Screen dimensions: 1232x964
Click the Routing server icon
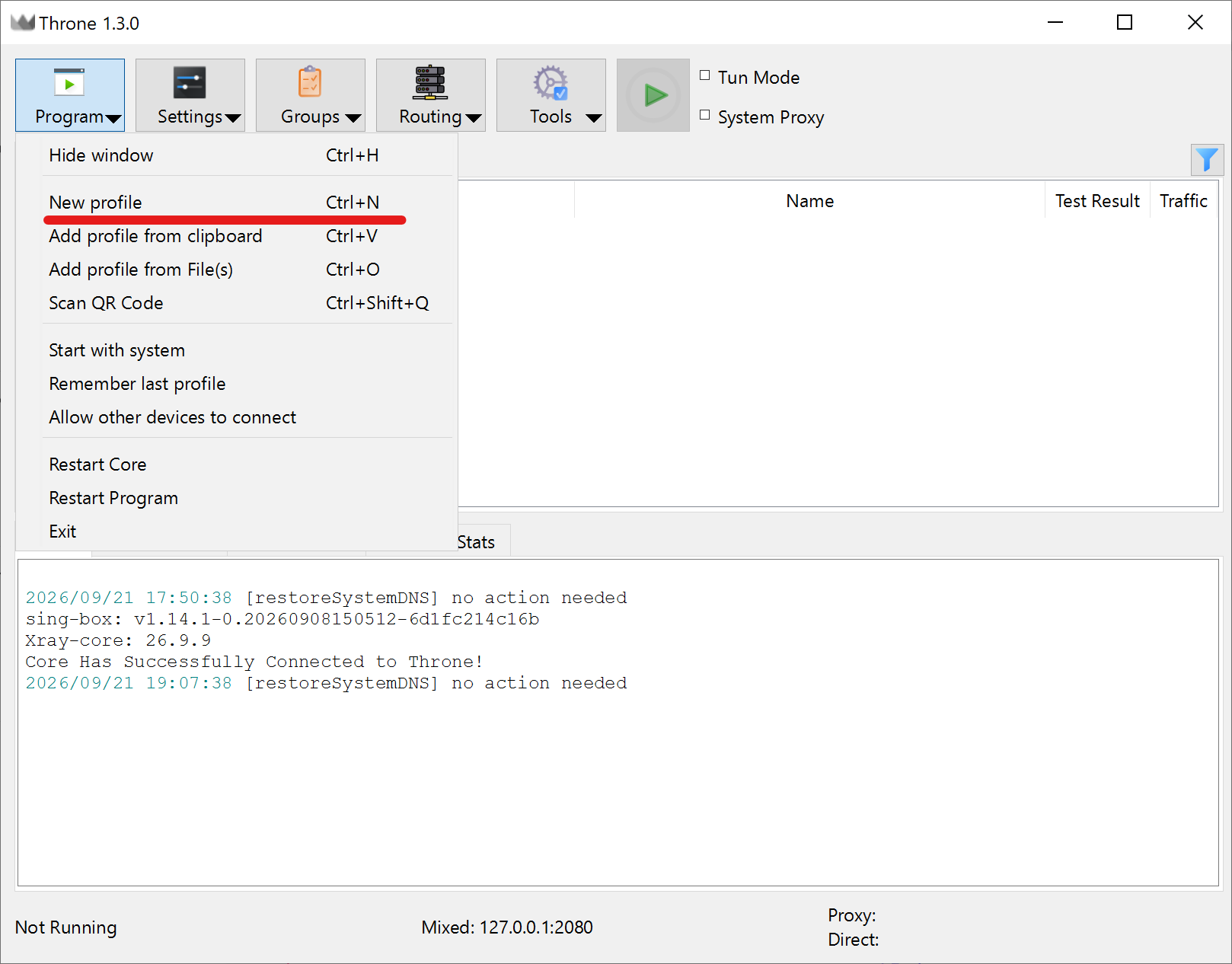point(430,82)
